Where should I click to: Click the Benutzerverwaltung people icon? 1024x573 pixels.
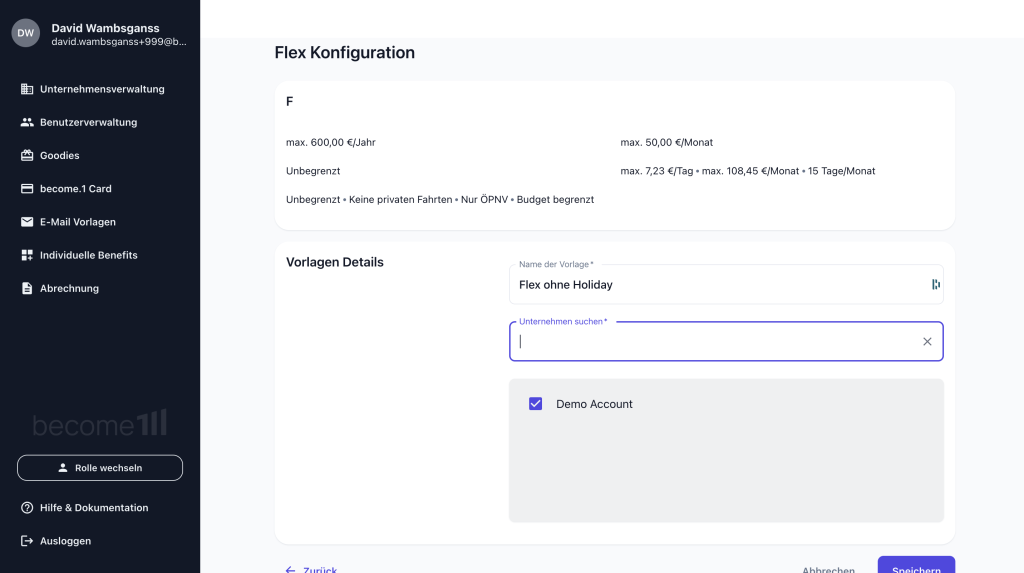click(x=27, y=122)
